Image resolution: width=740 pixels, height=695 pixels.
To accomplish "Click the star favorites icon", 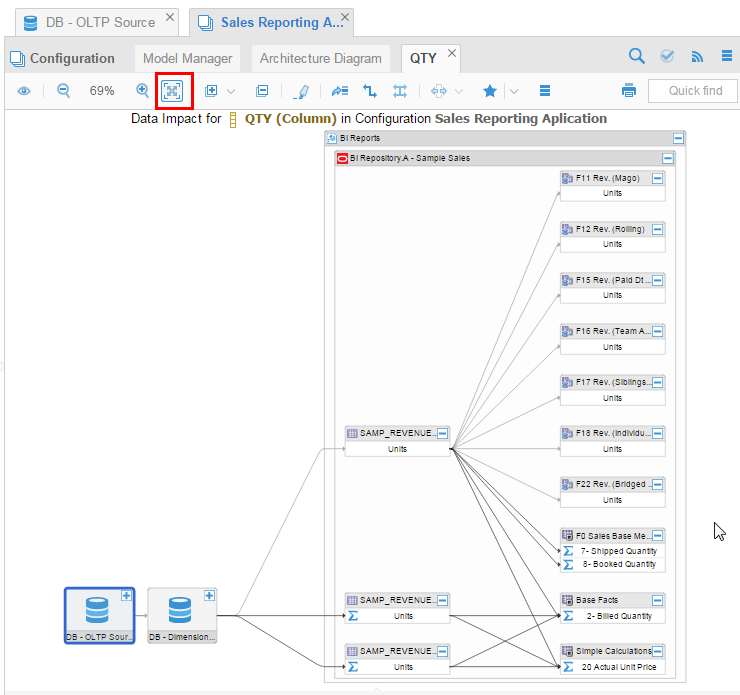I will pyautogui.click(x=490, y=91).
